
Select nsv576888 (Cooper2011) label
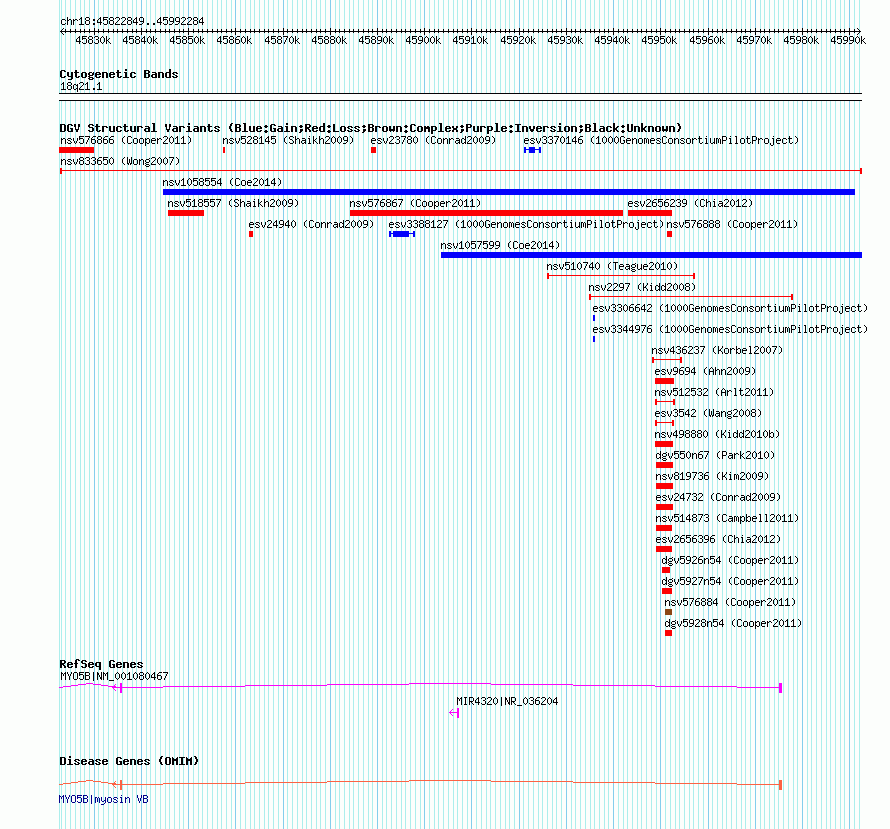[x=732, y=224]
